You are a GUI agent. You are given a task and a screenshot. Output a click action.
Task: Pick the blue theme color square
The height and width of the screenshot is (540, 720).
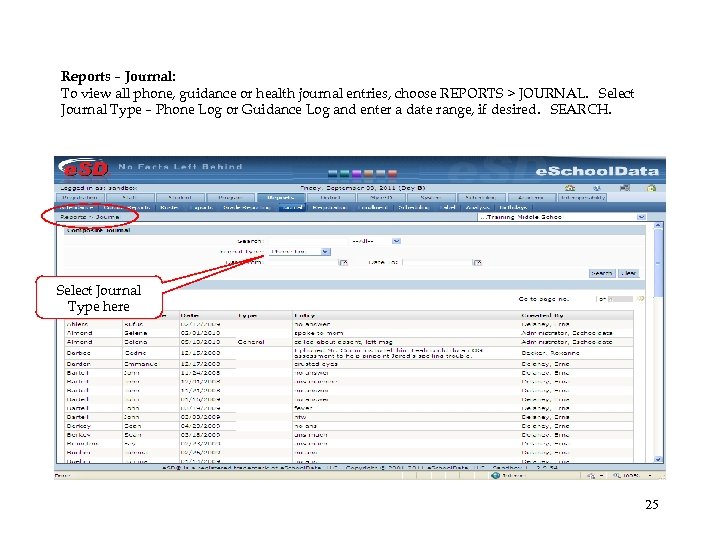333,173
